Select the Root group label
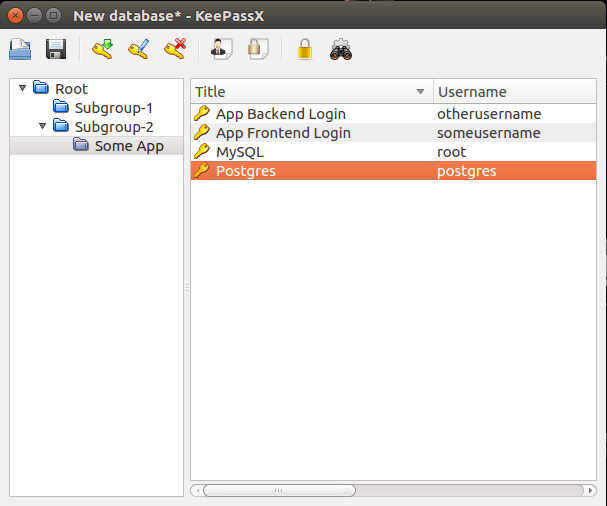This screenshot has width=607, height=506. coord(72,89)
